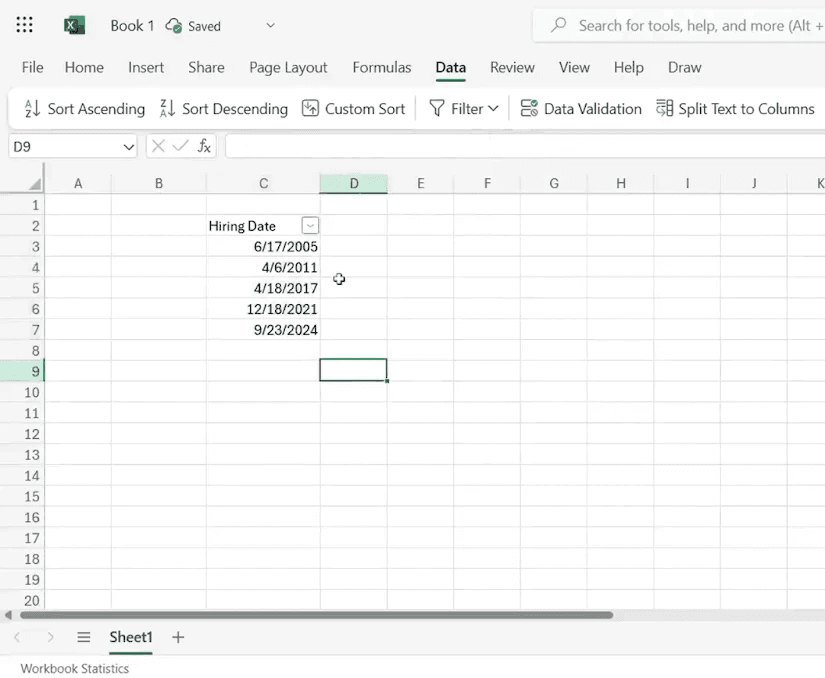The width and height of the screenshot is (825, 678).
Task: Select column D header
Action: click(354, 184)
